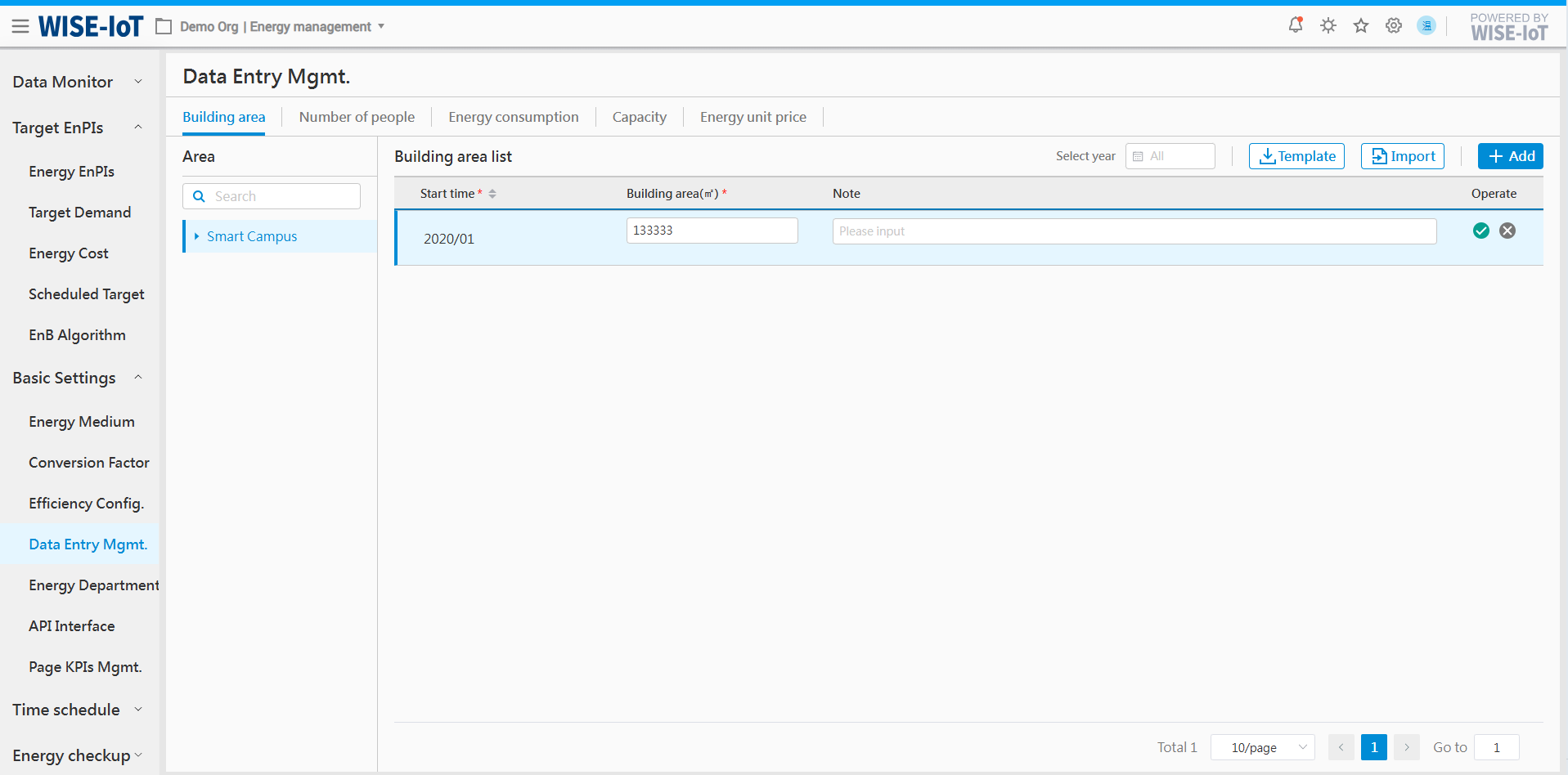Expand the Data Monitor menu section
The height and width of the screenshot is (775, 1568).
pyautogui.click(x=138, y=82)
